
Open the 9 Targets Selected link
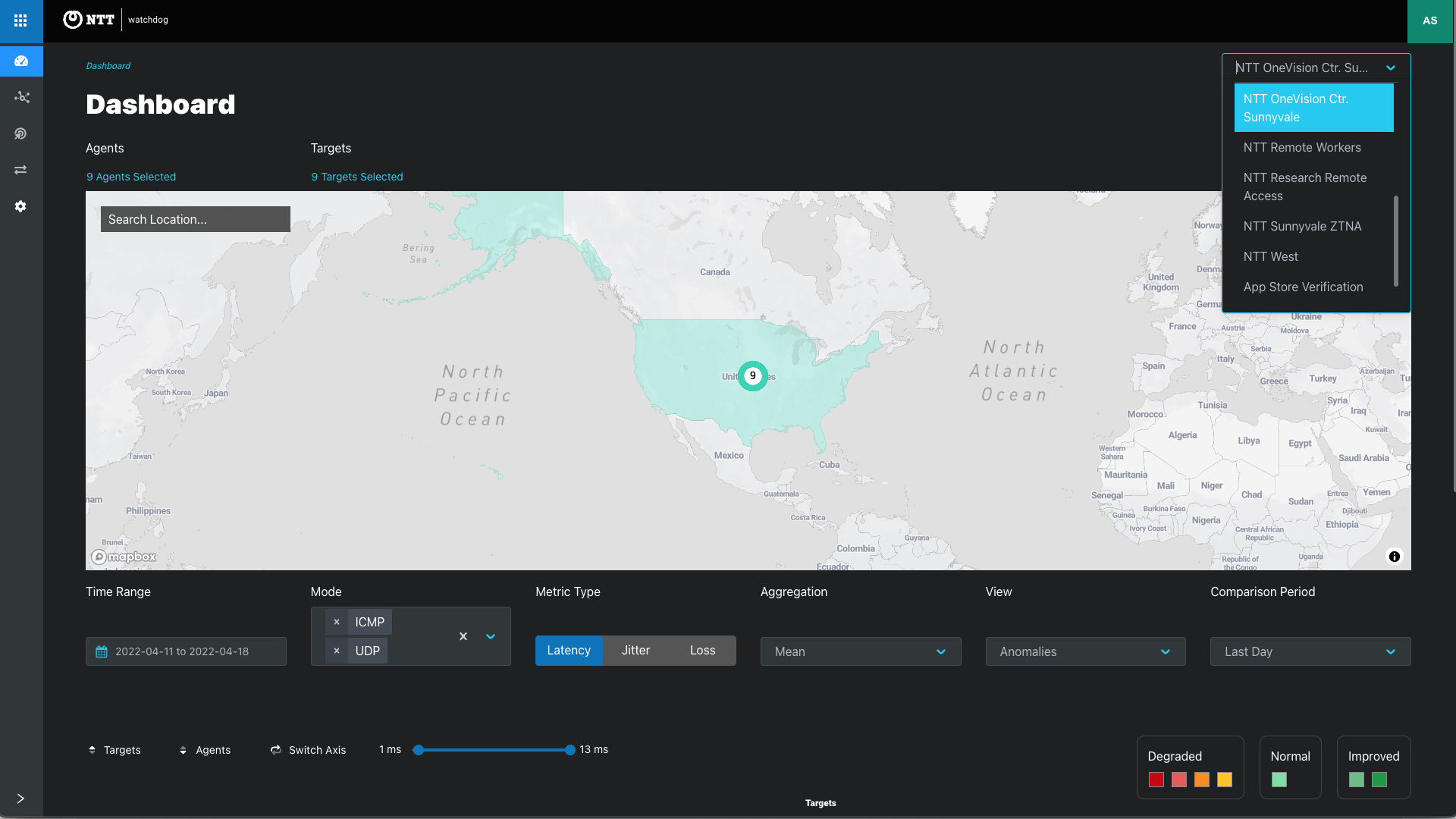[x=357, y=177]
